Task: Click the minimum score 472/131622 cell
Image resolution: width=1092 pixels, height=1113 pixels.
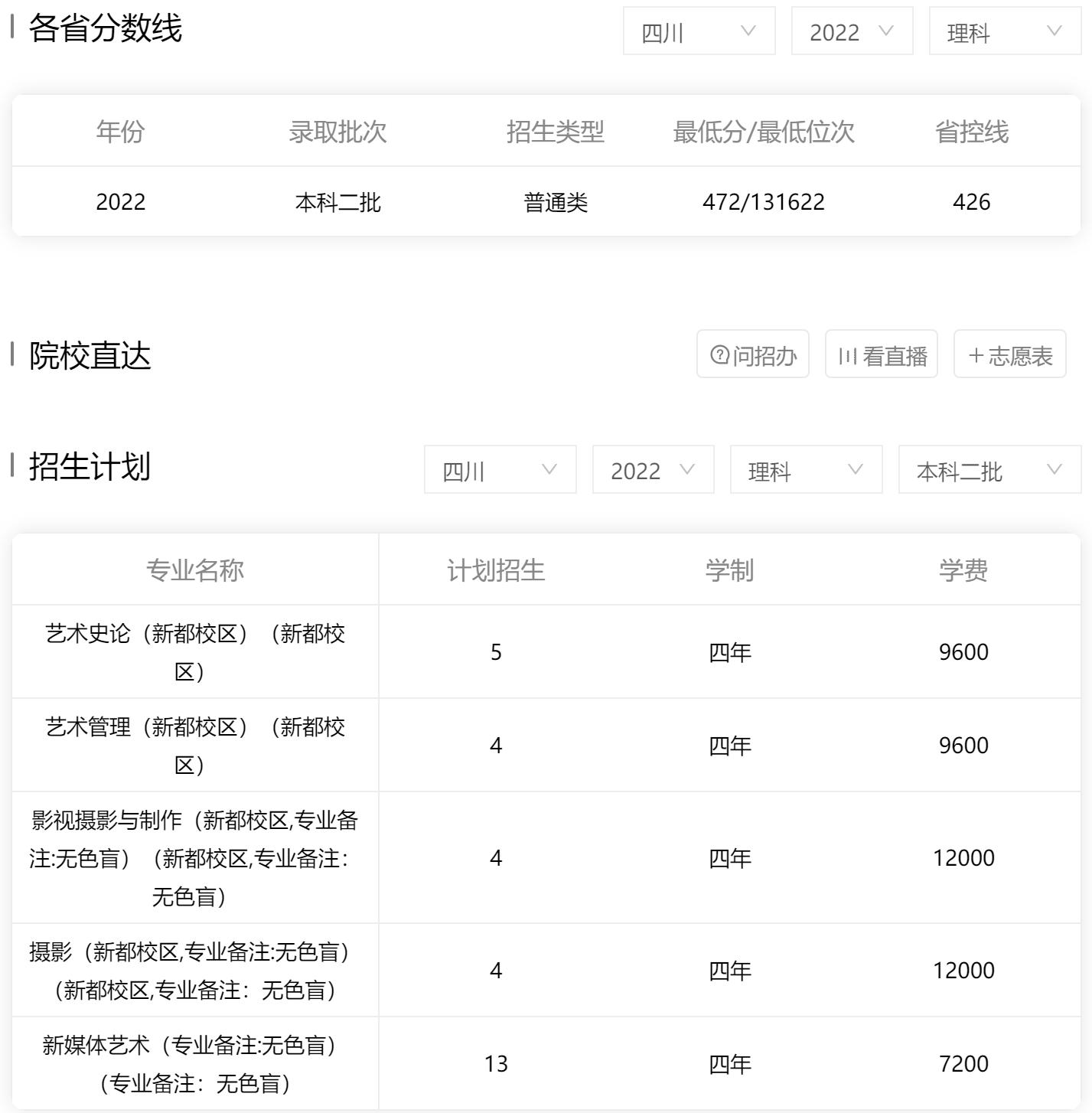Action: 763,201
